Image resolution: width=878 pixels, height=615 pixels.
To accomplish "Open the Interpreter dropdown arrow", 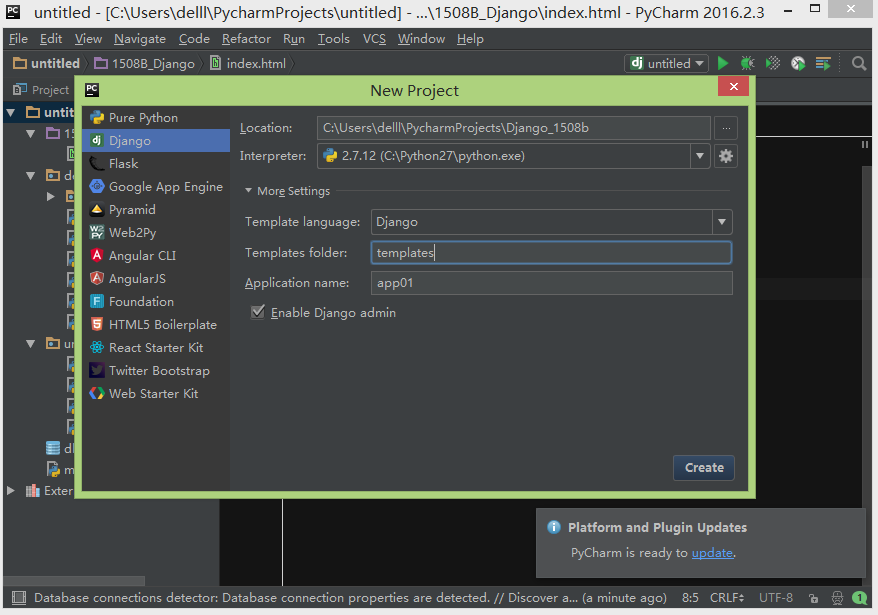I will 700,156.
